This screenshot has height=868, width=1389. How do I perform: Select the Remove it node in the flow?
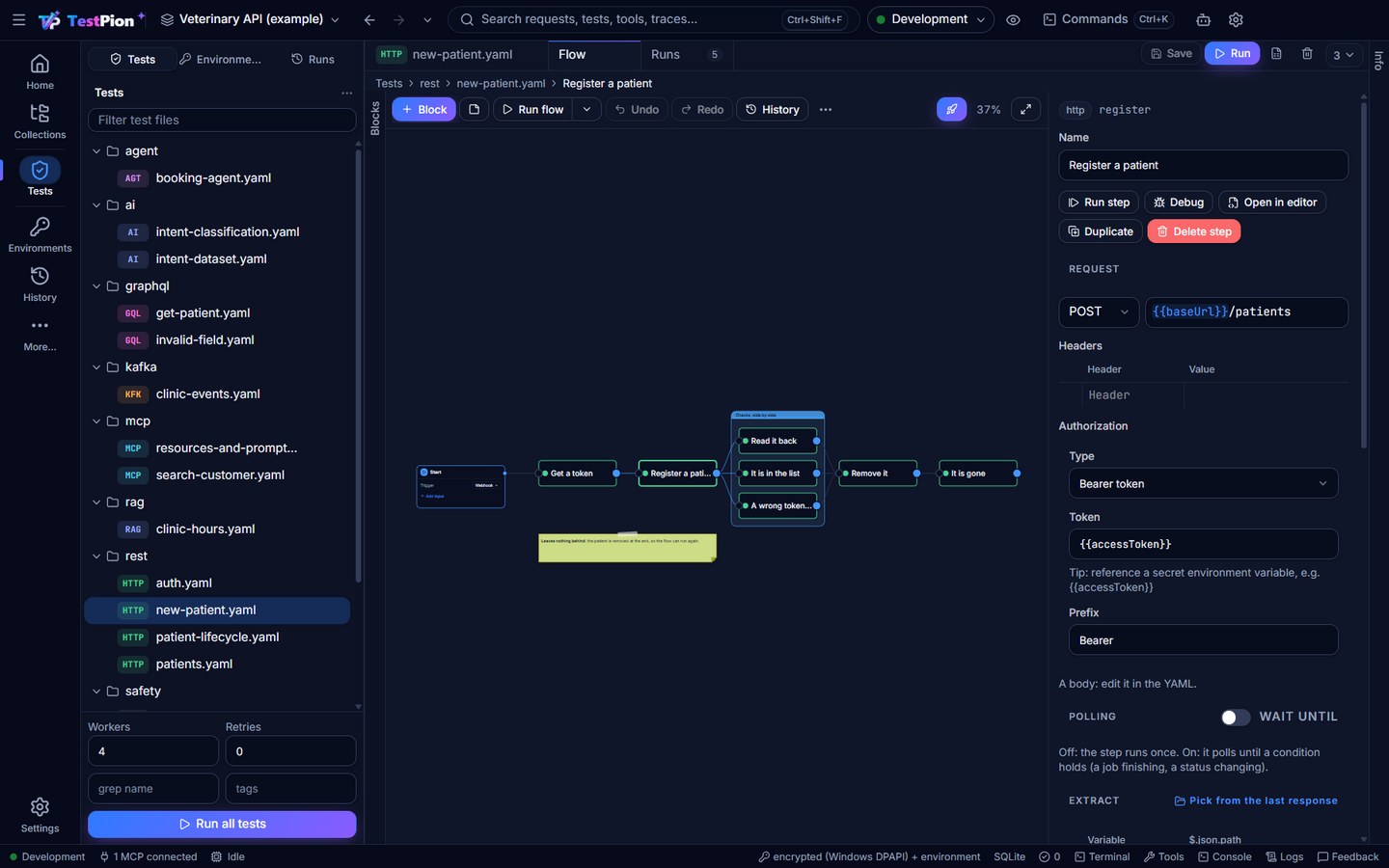click(x=877, y=474)
